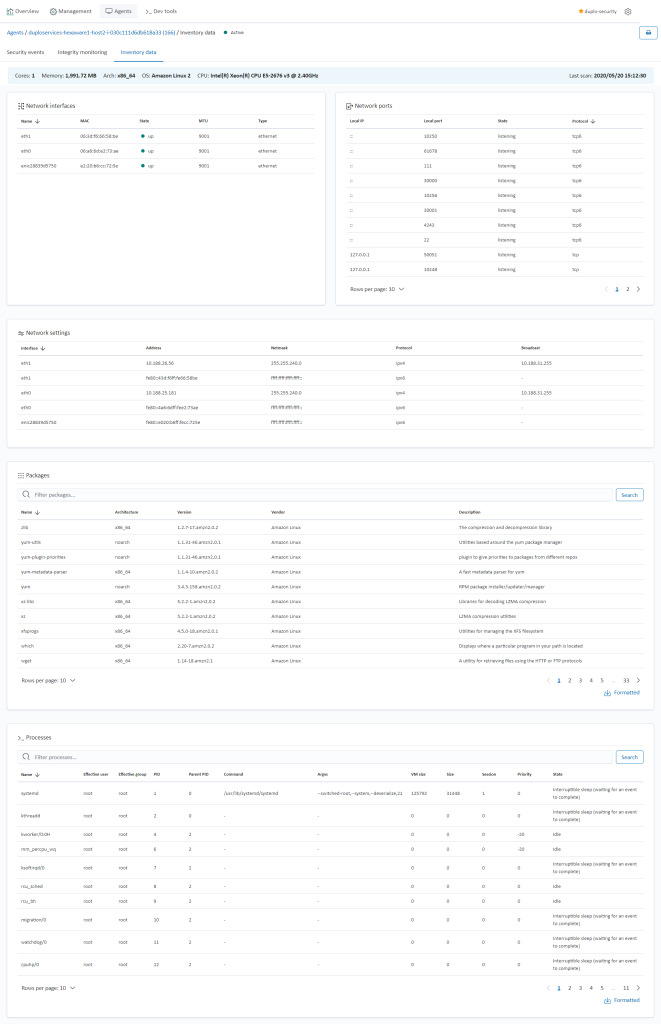Open settings via the top-right gear icon
Image resolution: width=661 pixels, height=1024 pixels.
pyautogui.click(x=628, y=11)
